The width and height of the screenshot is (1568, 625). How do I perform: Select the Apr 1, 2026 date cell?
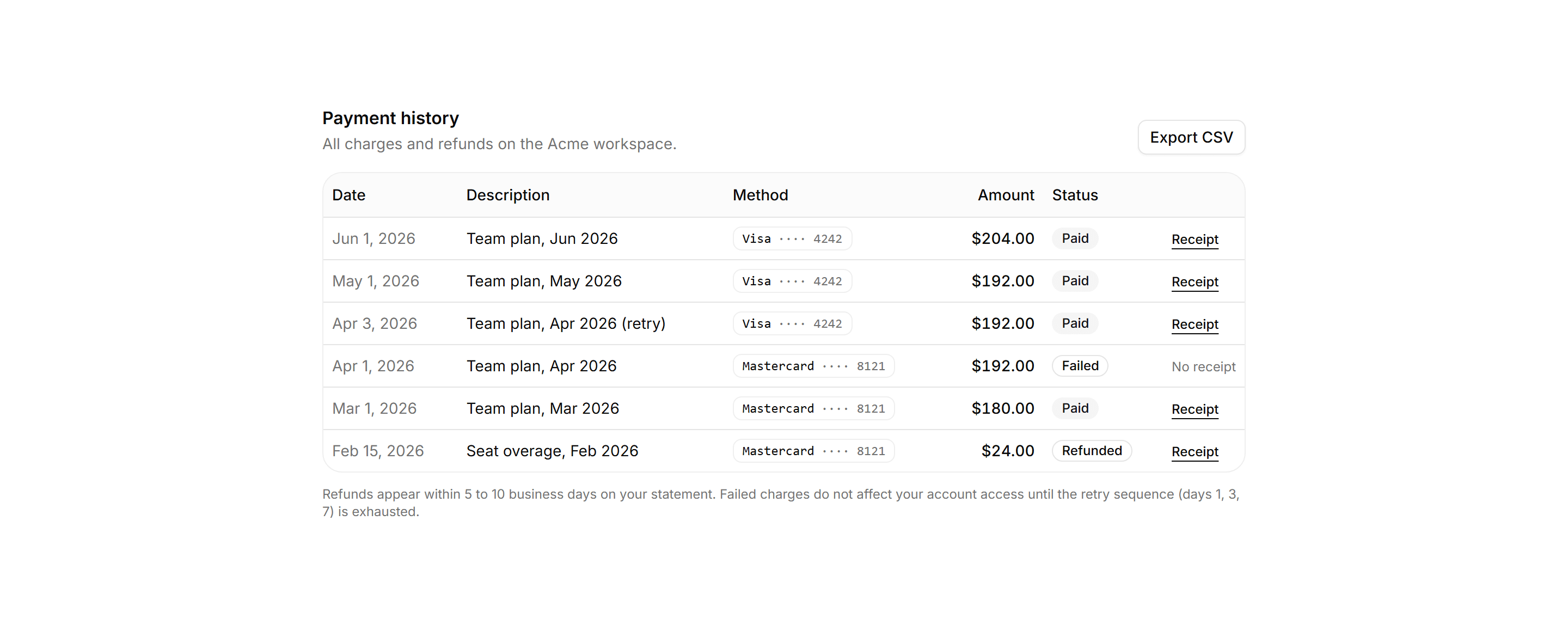pos(373,366)
